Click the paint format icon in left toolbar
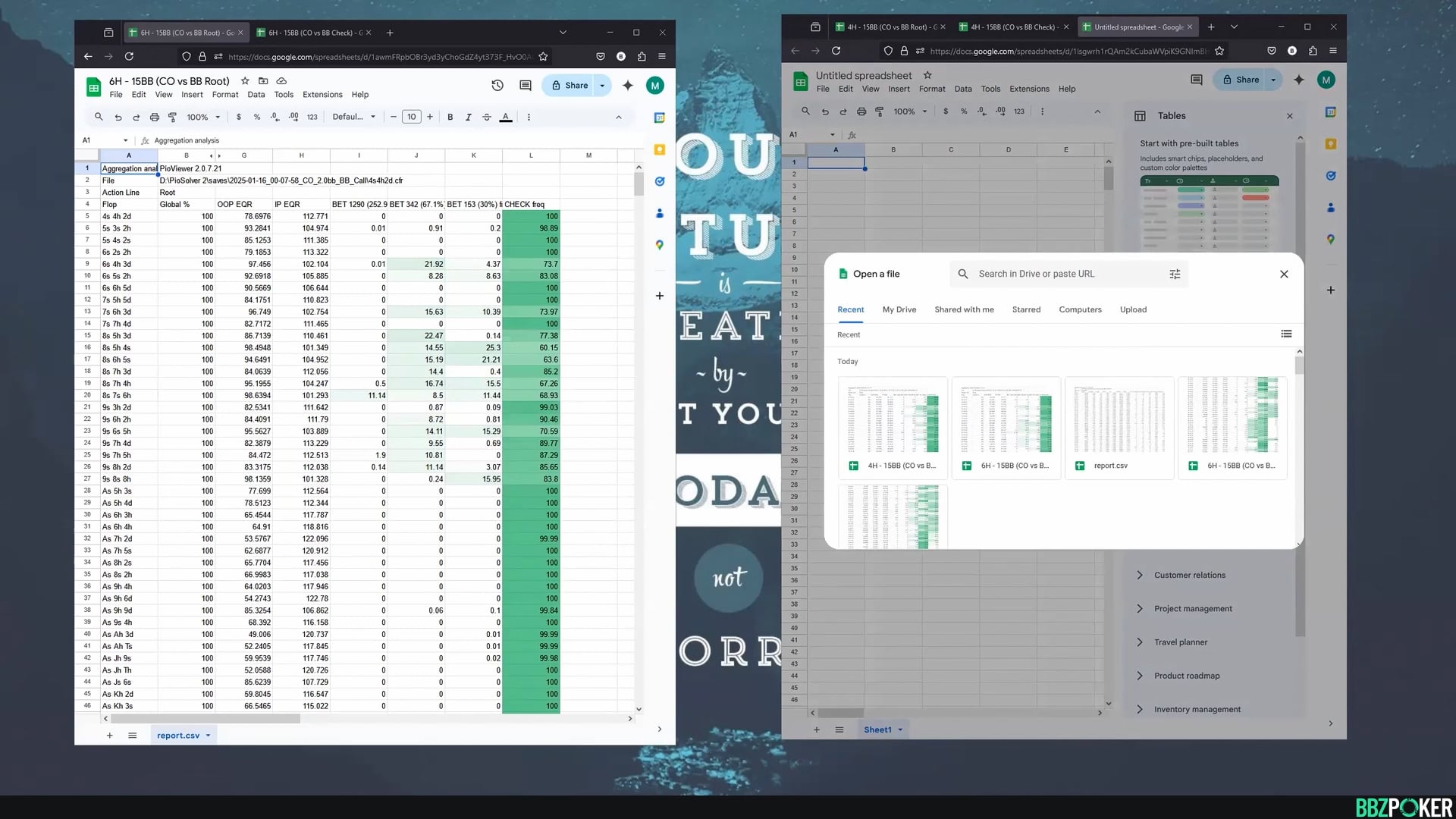The height and width of the screenshot is (819, 1456). coord(172,118)
